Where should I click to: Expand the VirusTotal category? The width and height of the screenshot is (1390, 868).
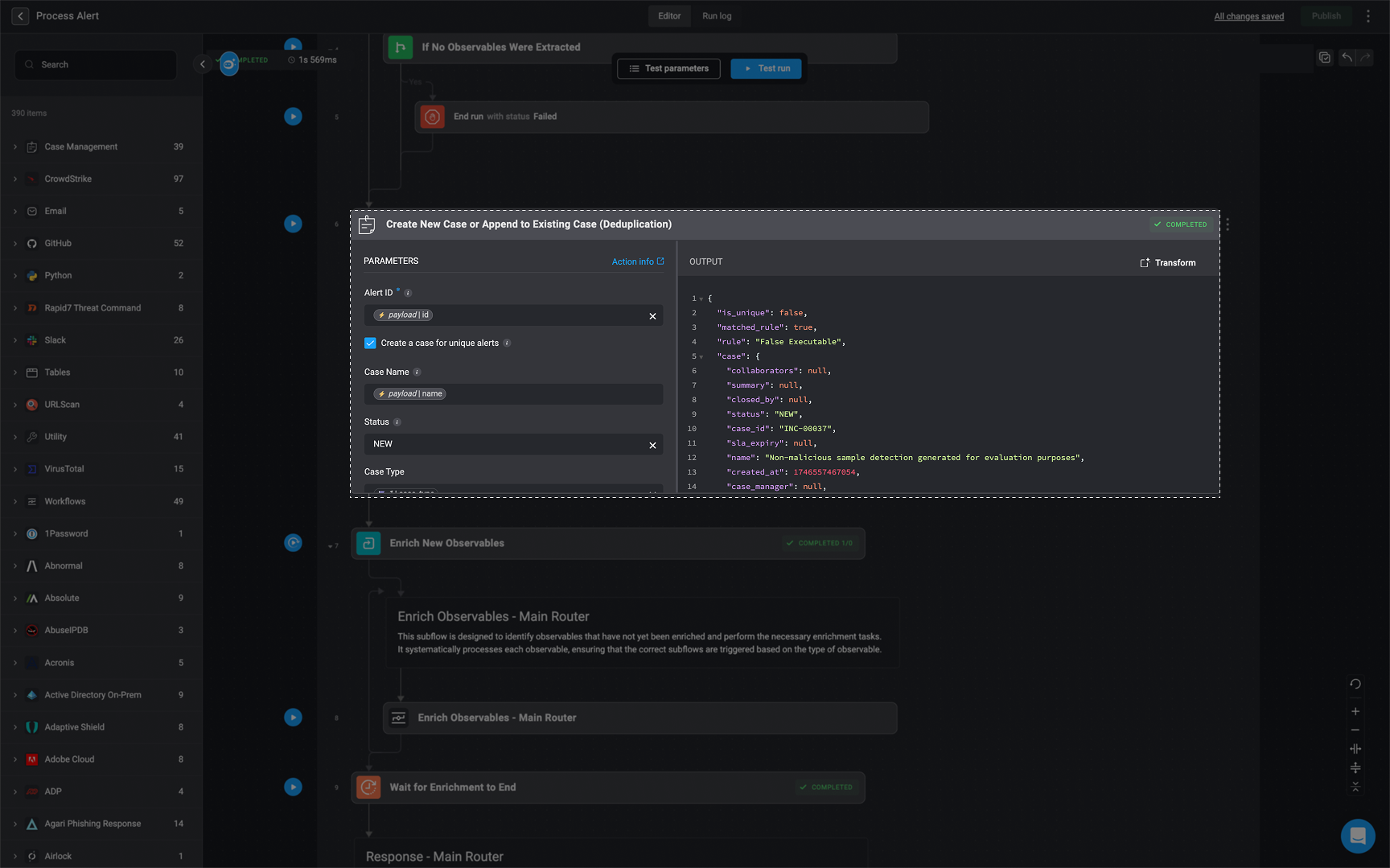(x=15, y=469)
